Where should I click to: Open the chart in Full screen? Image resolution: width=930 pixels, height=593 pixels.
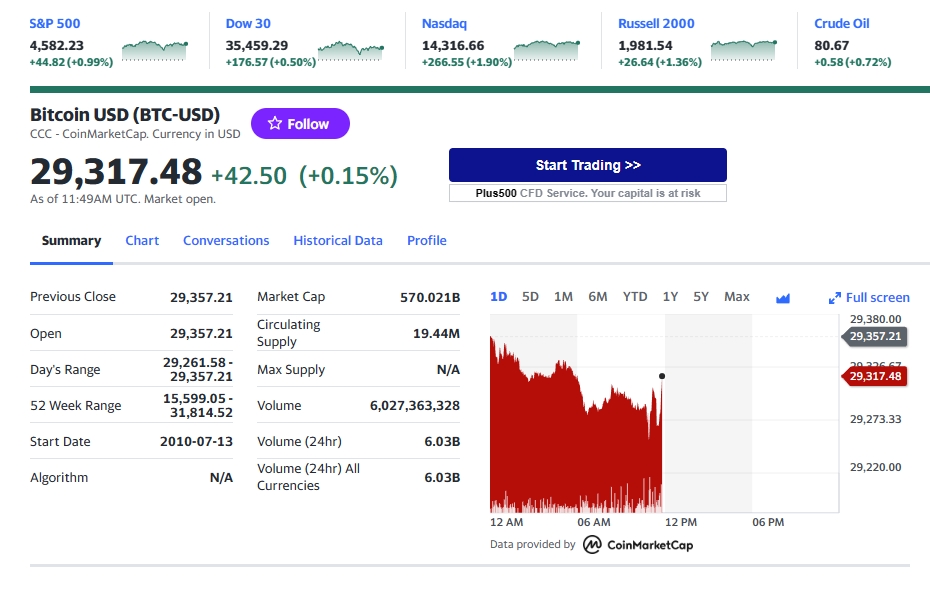(869, 297)
